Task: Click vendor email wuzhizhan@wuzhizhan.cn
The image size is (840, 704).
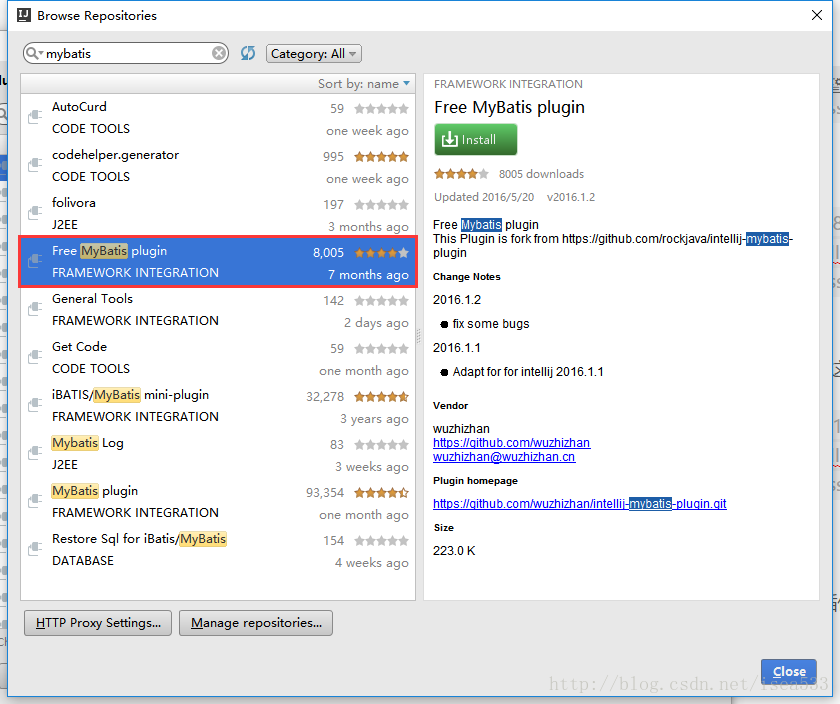Action: pyautogui.click(x=504, y=456)
